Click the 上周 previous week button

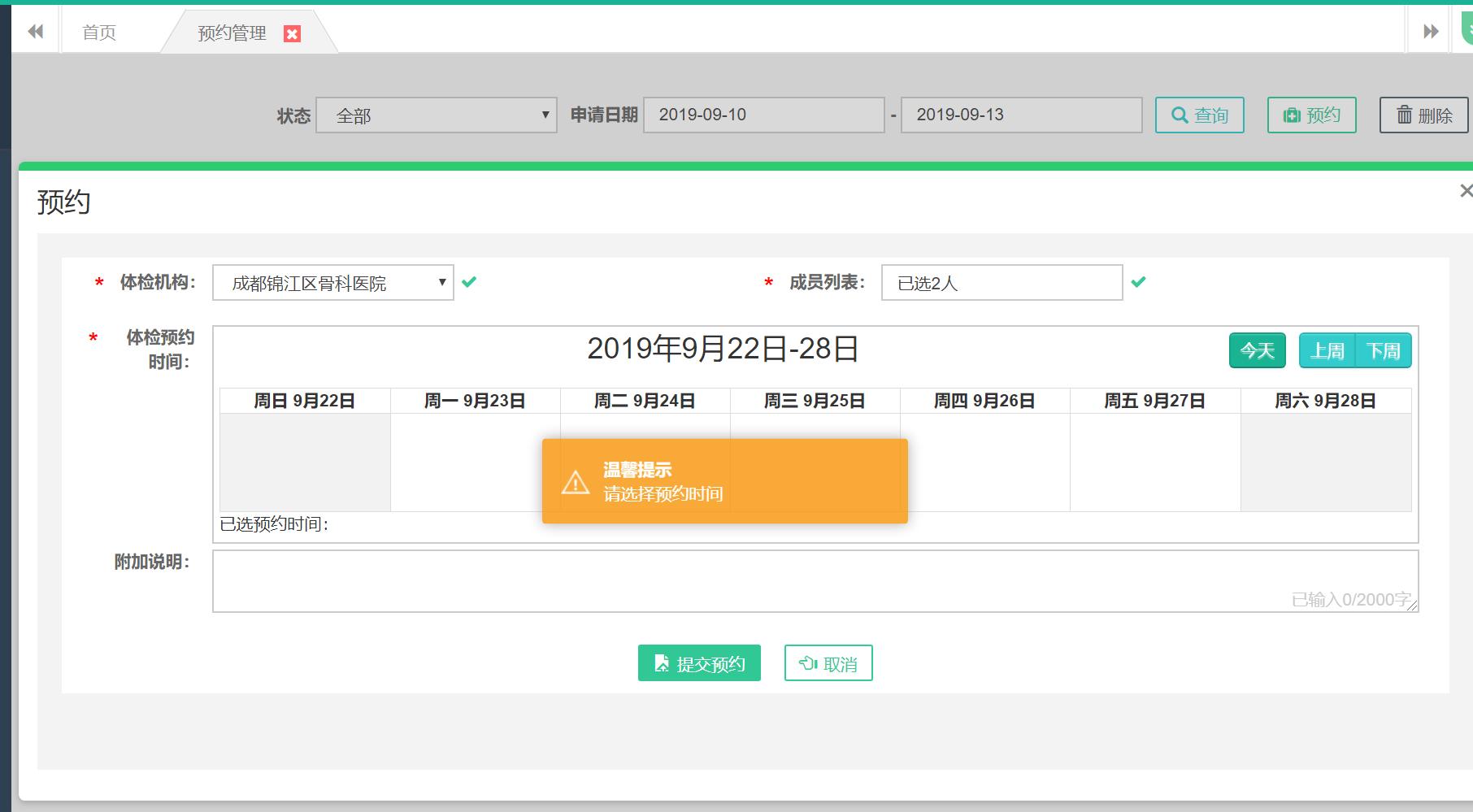1327,350
